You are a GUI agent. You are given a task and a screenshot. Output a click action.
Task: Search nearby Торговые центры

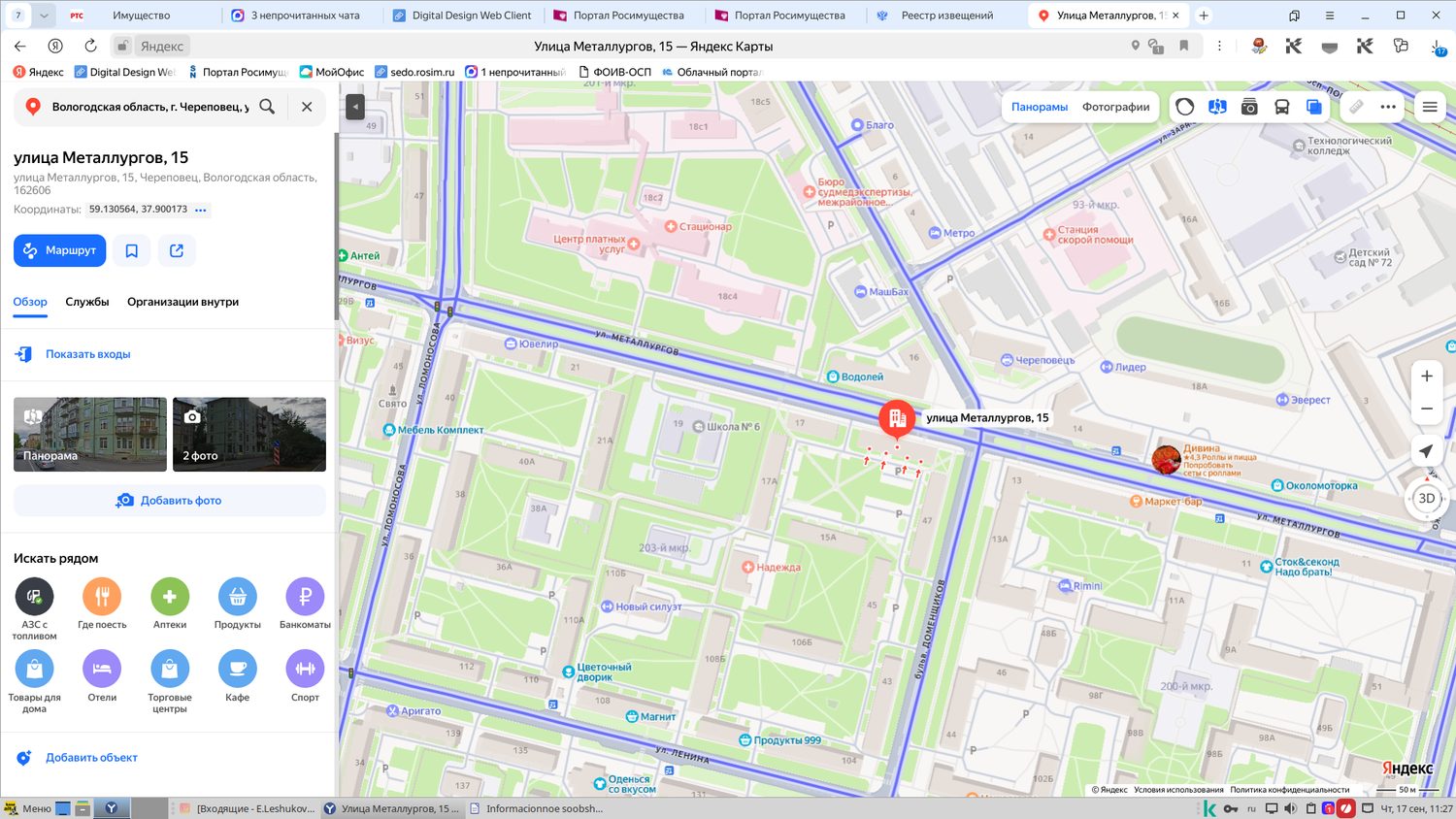(x=170, y=680)
